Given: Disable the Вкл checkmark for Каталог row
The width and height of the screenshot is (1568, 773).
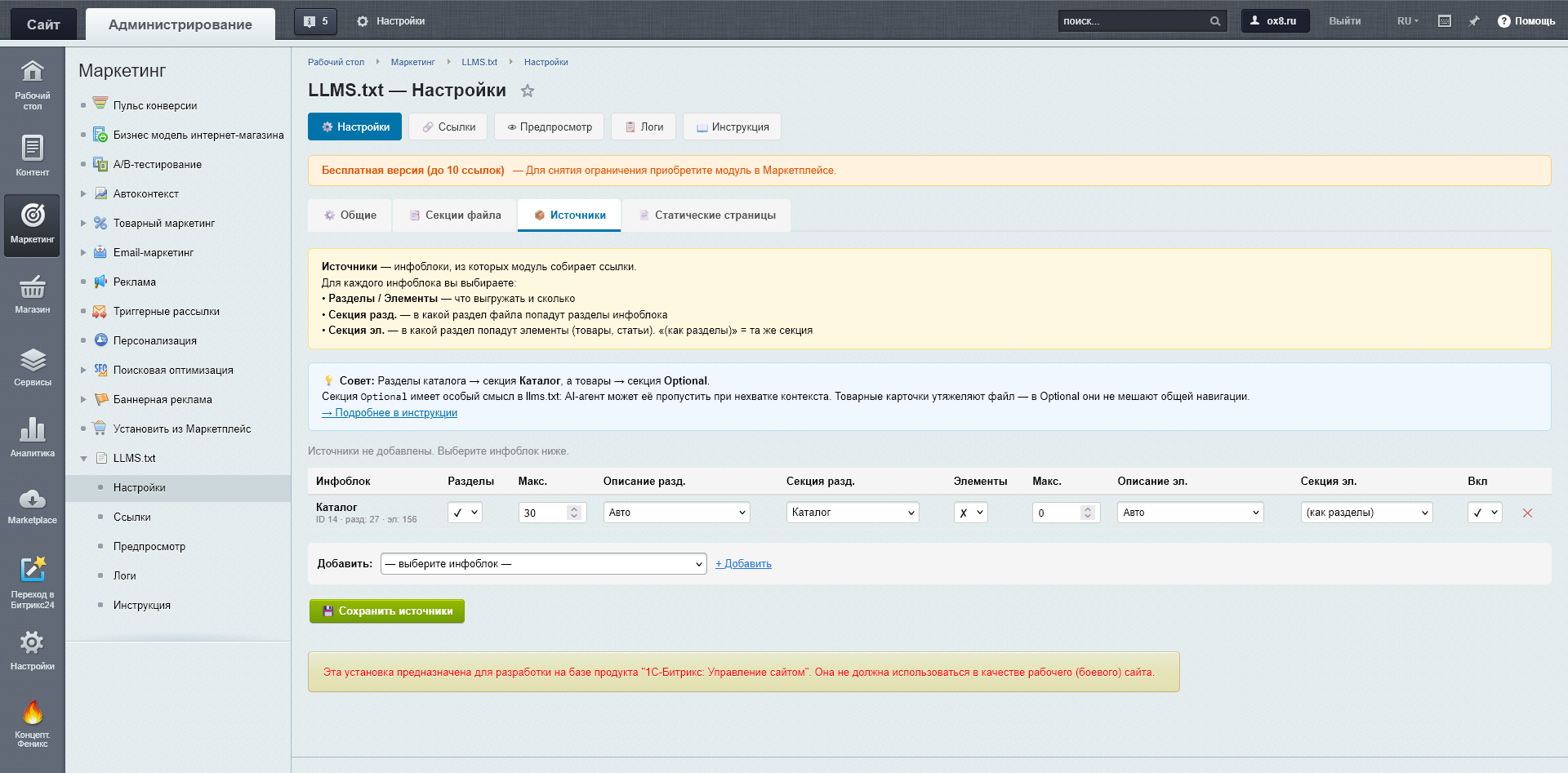Looking at the screenshot, I should point(1485,513).
